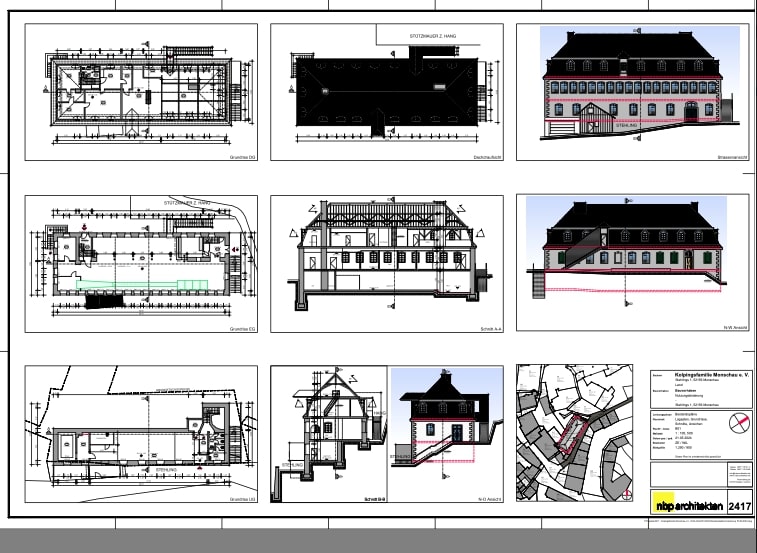Click project number 2417 in title block
Screen dimensions: 757x553
[741, 507]
